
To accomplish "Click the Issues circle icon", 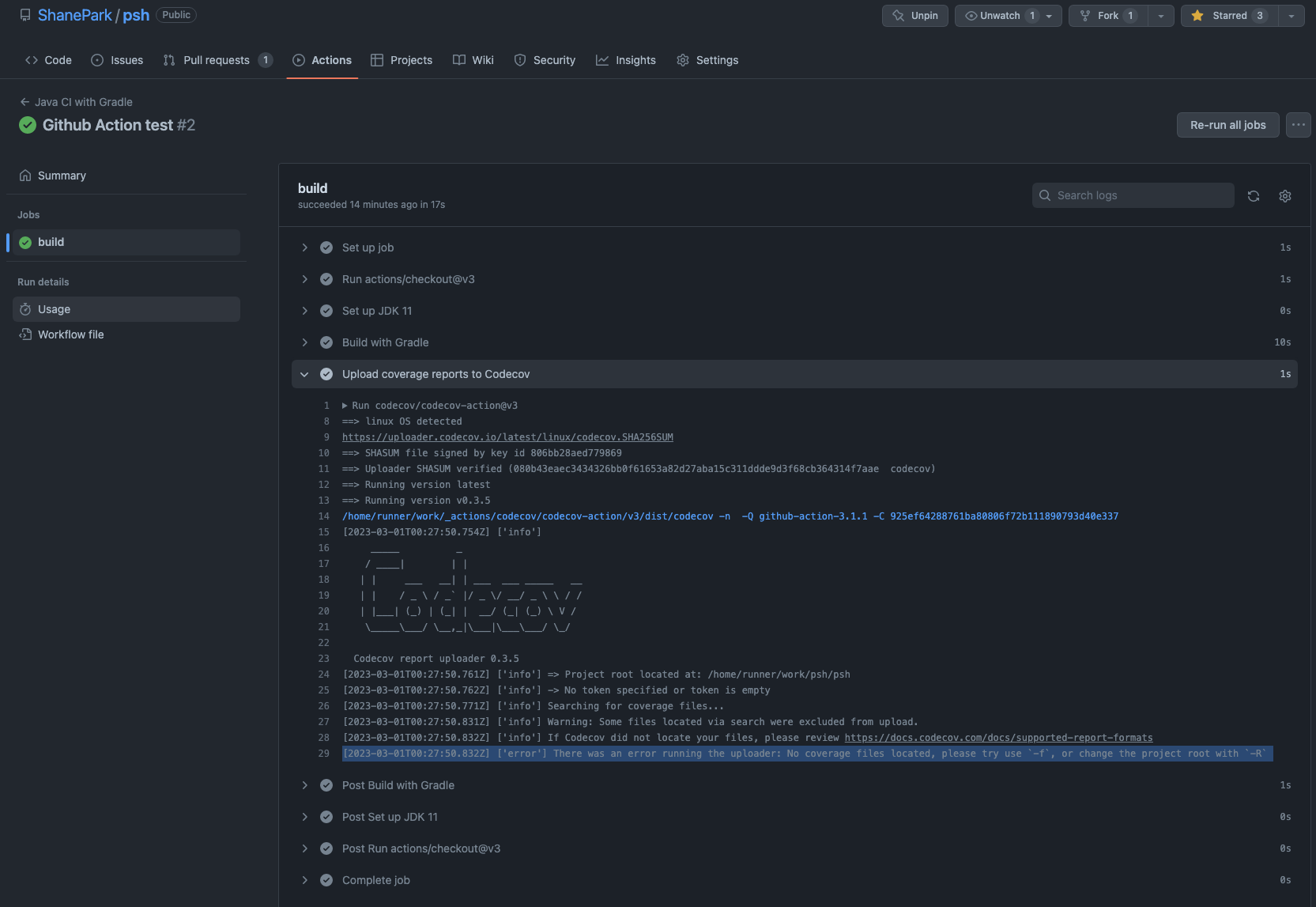I will point(97,60).
